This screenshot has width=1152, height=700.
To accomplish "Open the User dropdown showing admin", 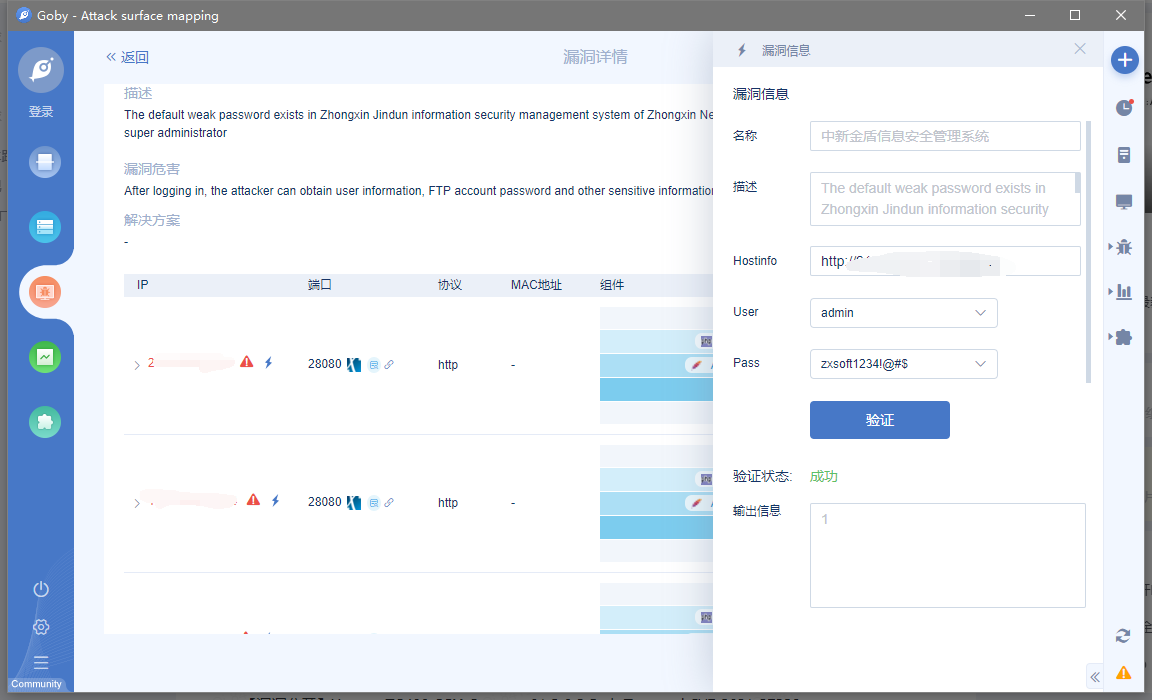I will (x=903, y=313).
